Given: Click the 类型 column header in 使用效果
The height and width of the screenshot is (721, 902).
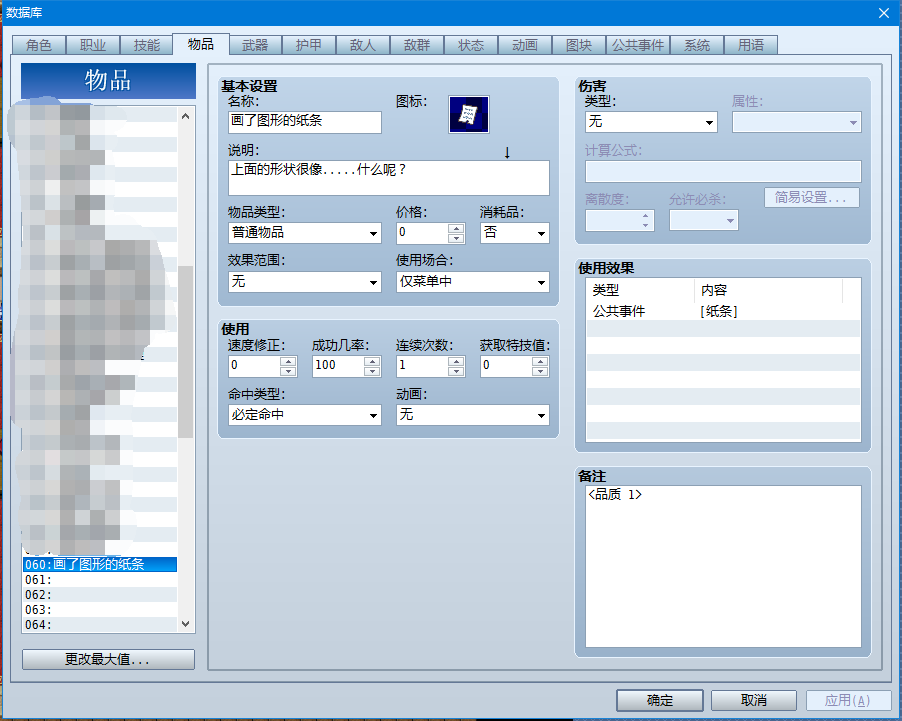Looking at the screenshot, I should coord(640,290).
